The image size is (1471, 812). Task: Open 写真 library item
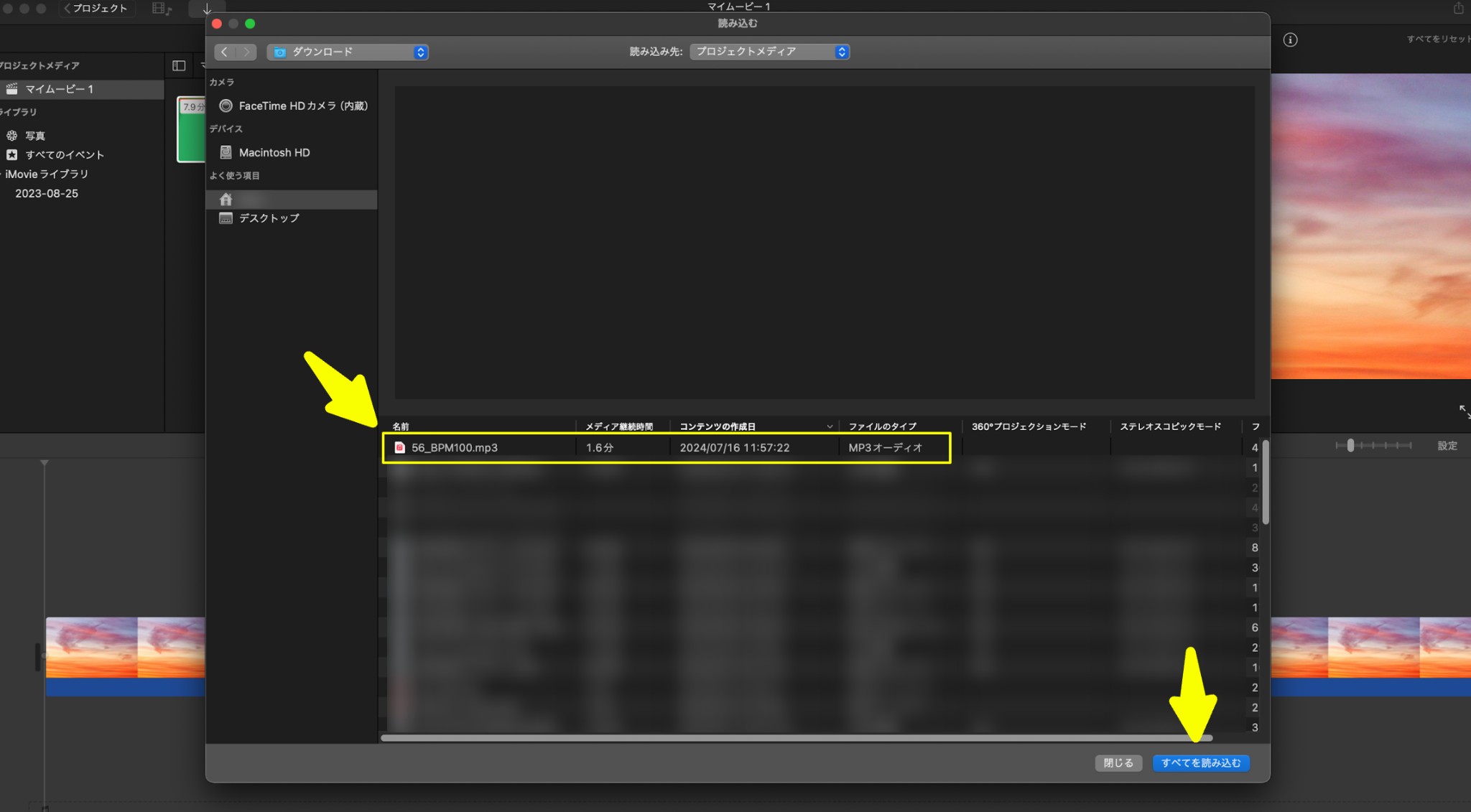(x=35, y=136)
